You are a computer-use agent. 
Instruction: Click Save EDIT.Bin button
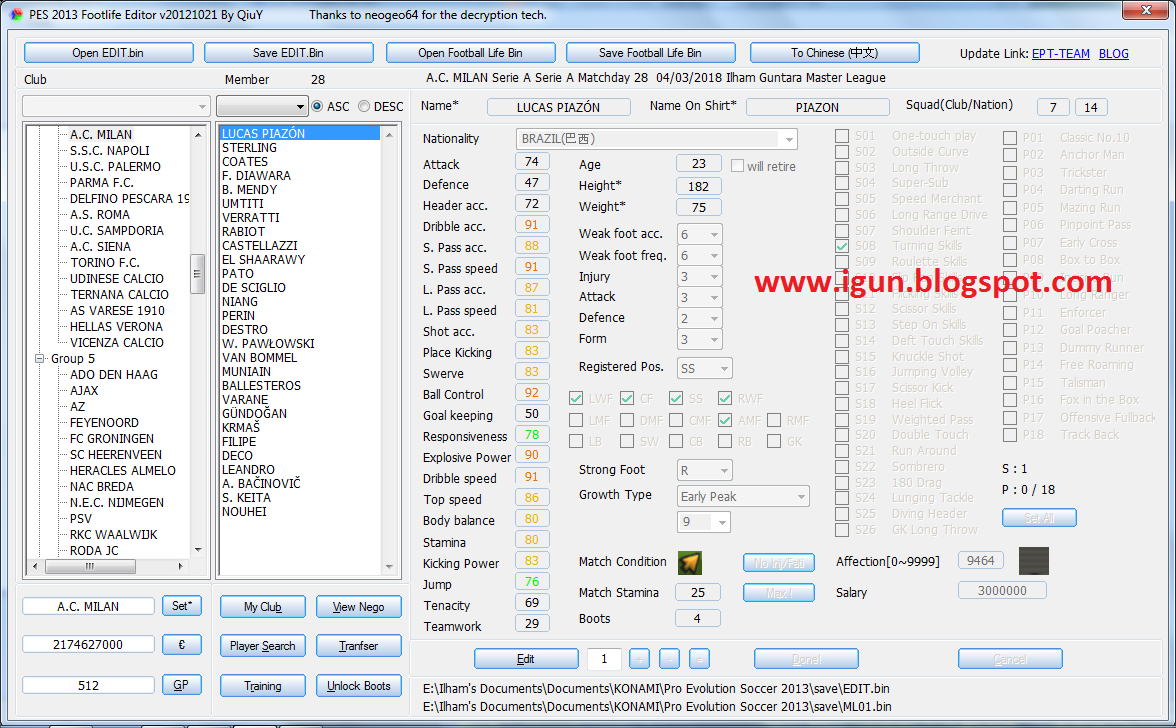click(289, 52)
